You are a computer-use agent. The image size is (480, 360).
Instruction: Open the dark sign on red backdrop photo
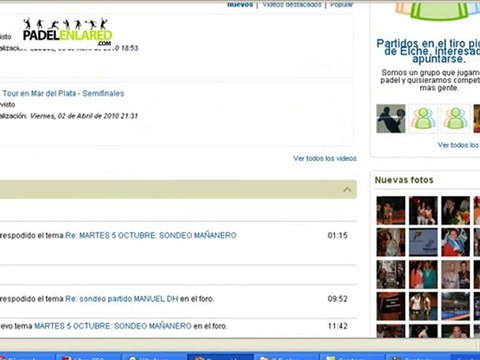(391, 306)
